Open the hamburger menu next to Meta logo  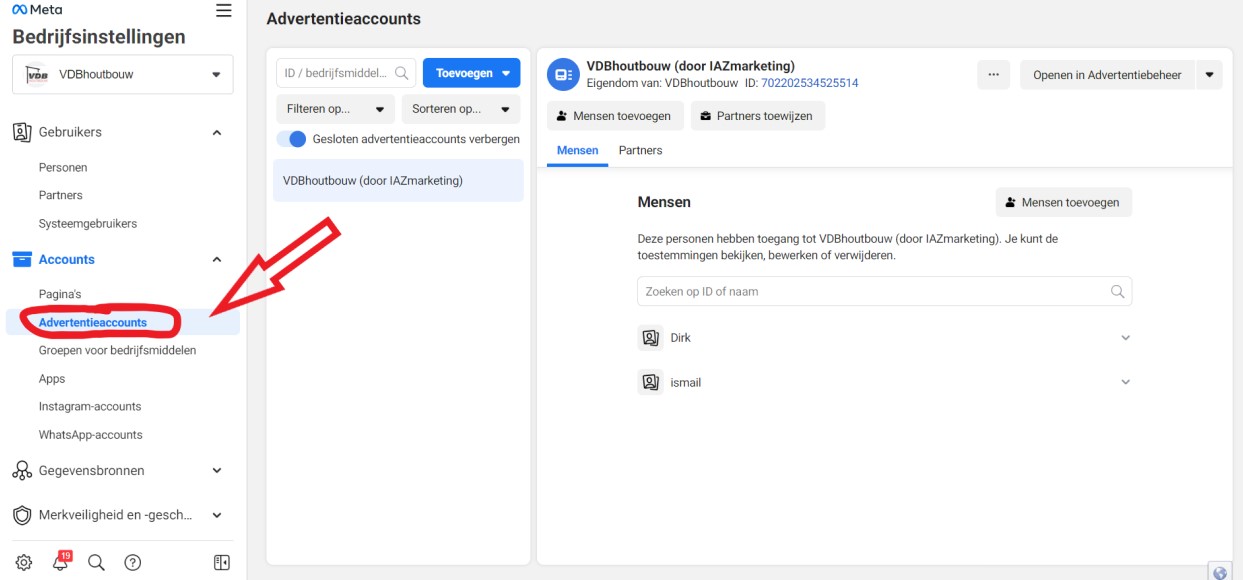point(224,10)
